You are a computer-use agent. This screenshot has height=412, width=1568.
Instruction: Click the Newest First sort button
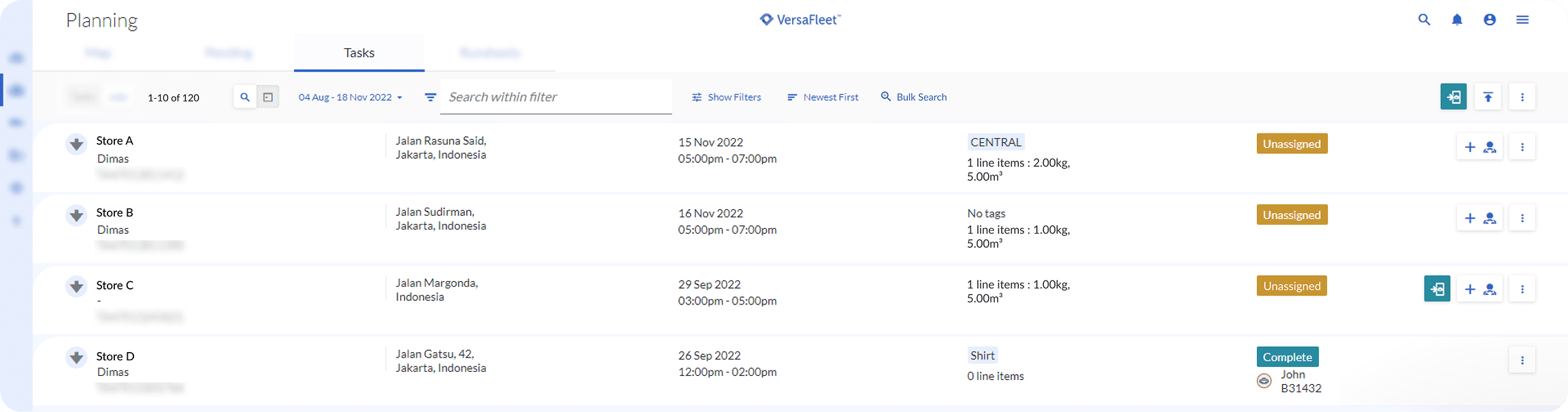click(823, 97)
